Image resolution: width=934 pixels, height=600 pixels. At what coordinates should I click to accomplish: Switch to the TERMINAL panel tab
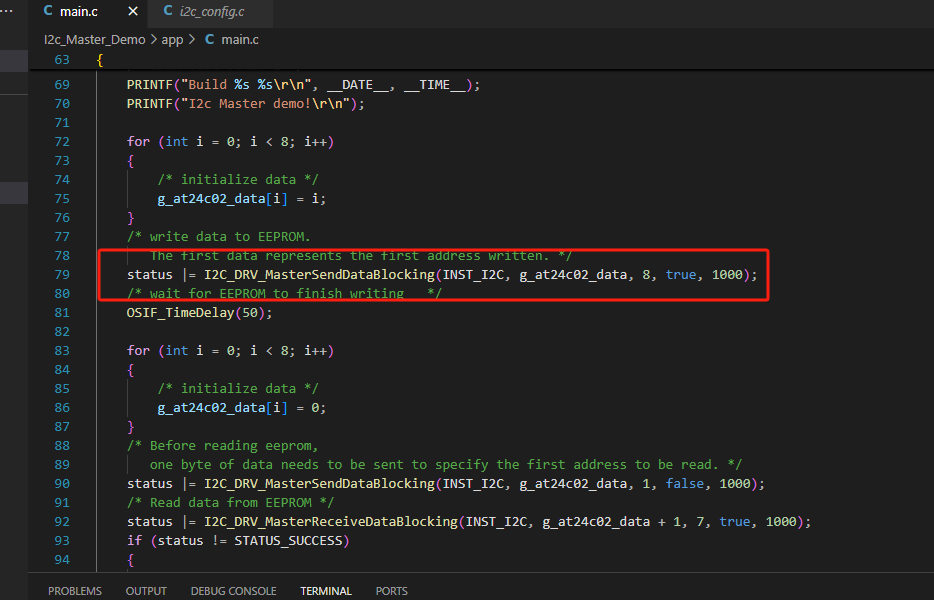click(x=326, y=590)
